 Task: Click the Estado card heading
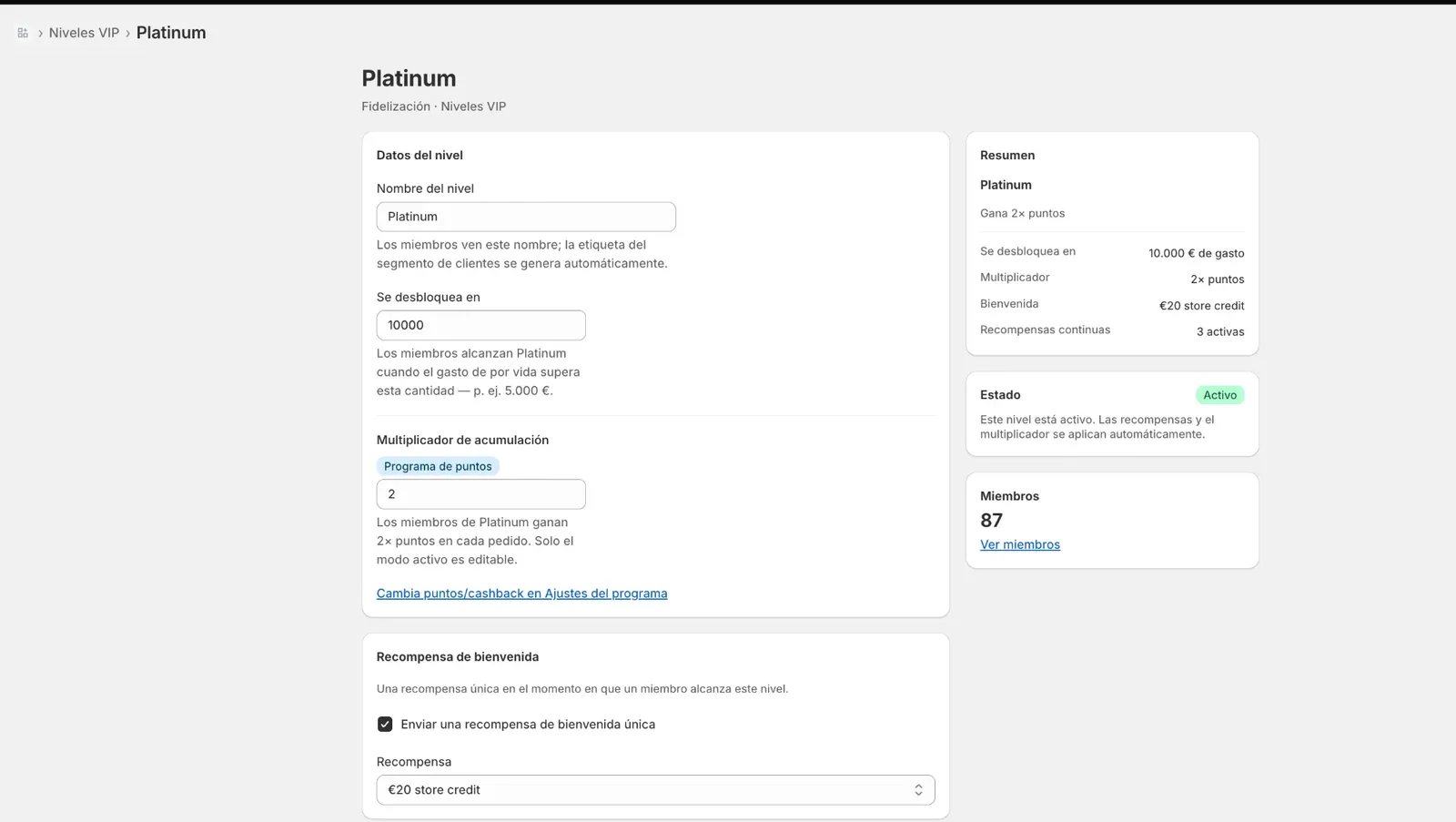coord(1000,395)
